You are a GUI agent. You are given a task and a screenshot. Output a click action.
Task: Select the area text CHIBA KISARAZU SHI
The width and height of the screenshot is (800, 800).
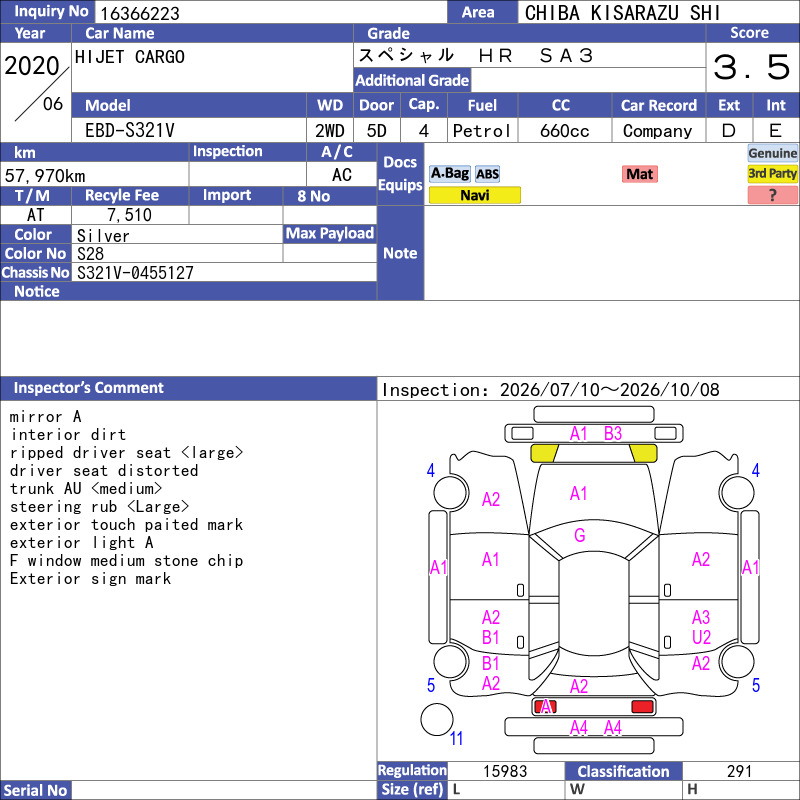(x=622, y=13)
